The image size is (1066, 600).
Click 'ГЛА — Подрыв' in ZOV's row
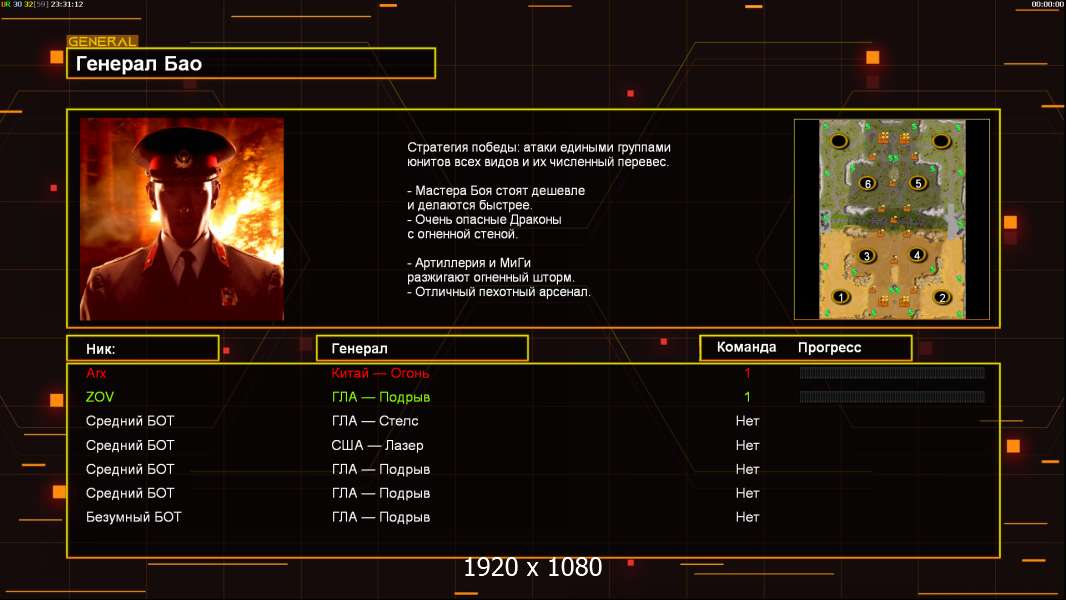pyautogui.click(x=381, y=397)
